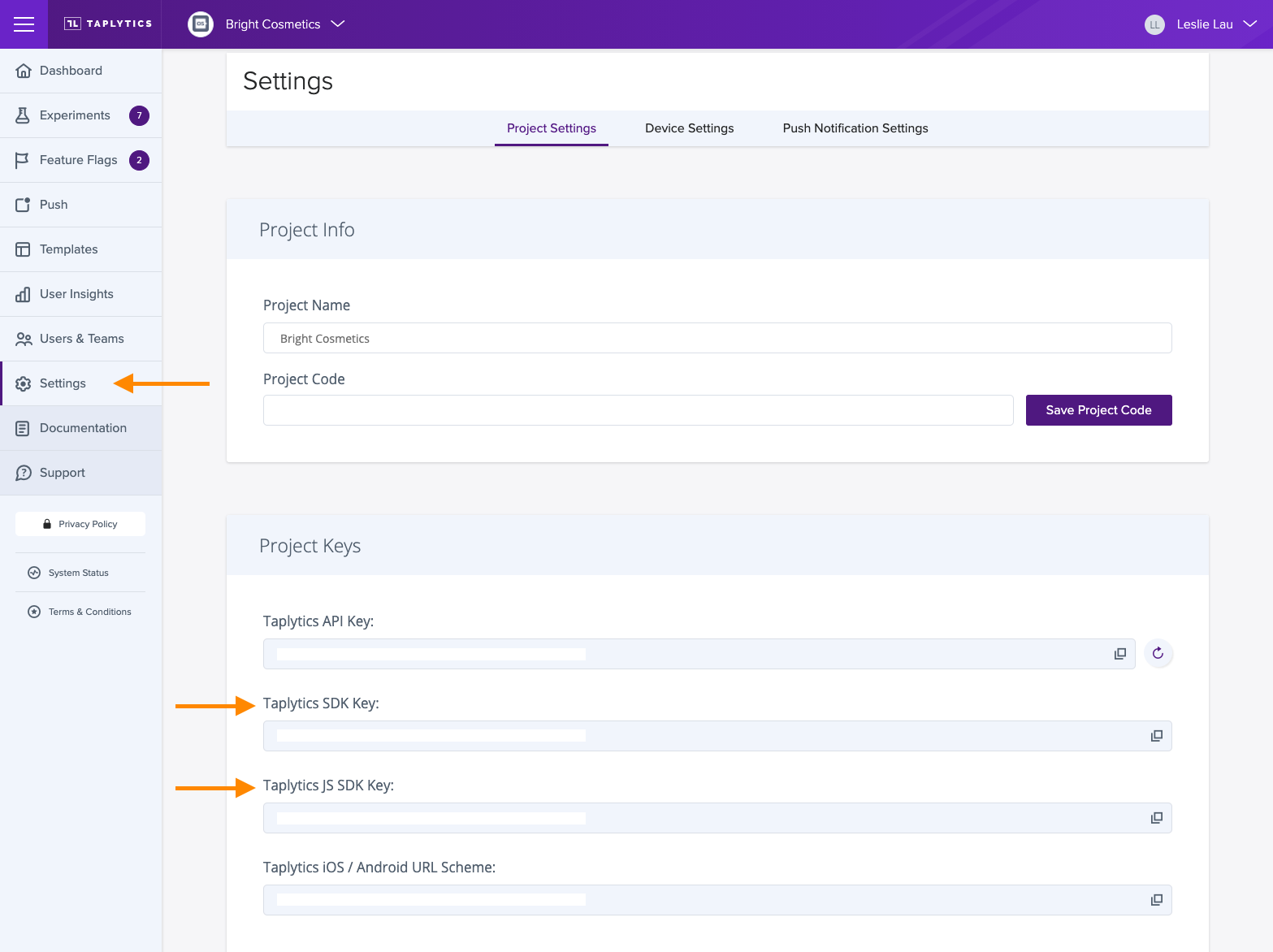Open Templates in the sidebar
The image size is (1273, 952).
click(x=81, y=249)
